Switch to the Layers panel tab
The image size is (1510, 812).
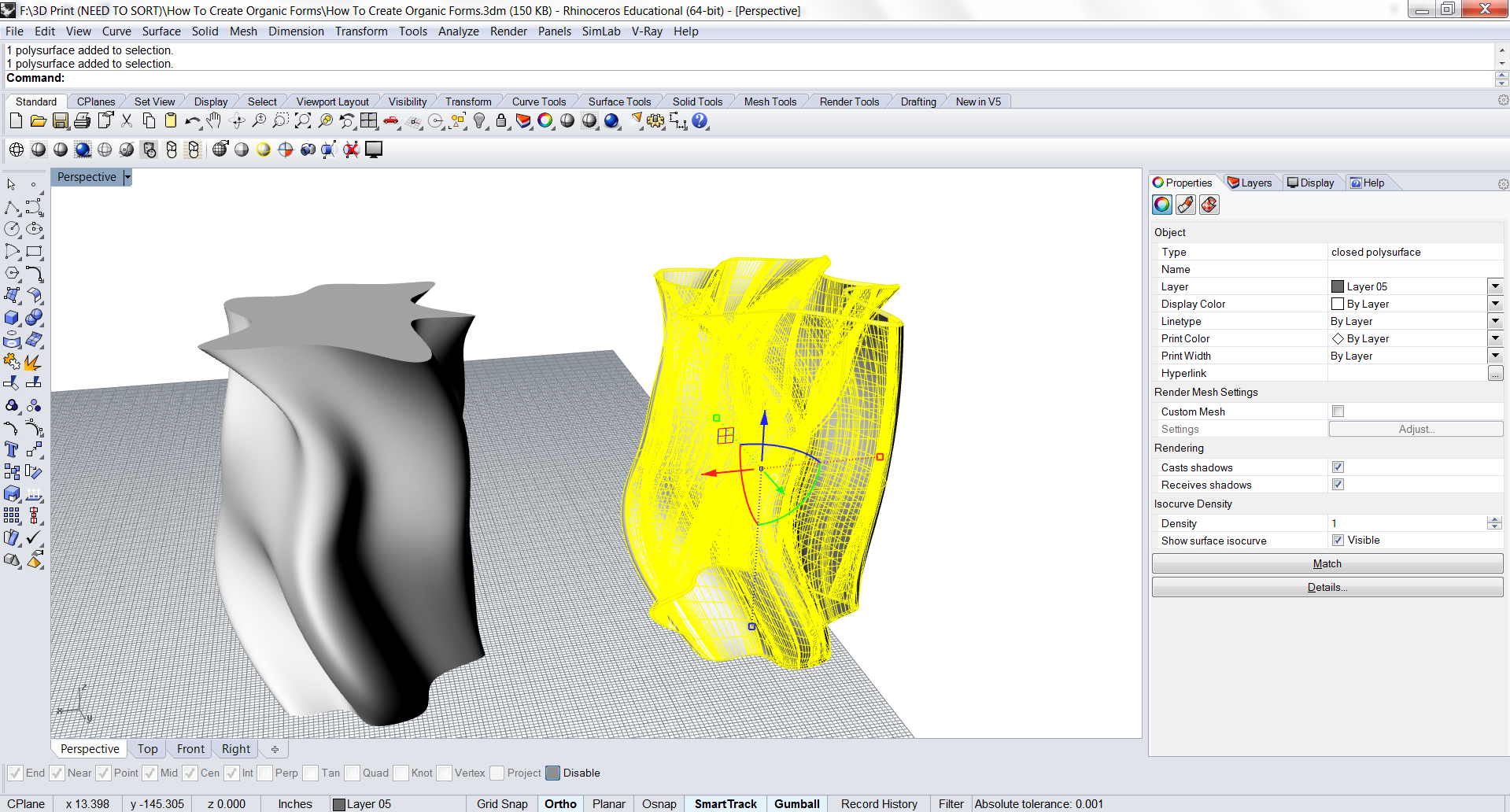click(x=1250, y=183)
